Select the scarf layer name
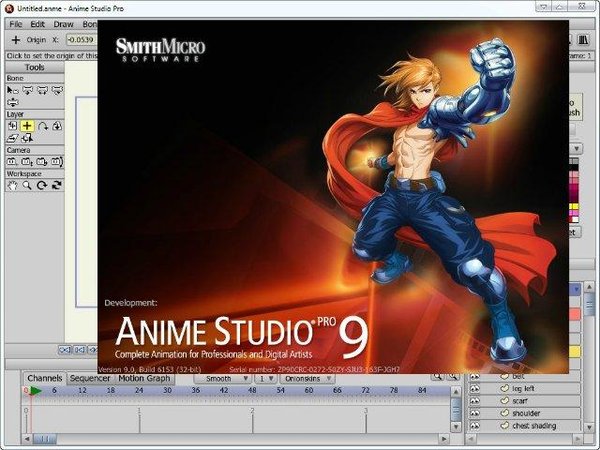This screenshot has height=450, width=600. click(520, 401)
